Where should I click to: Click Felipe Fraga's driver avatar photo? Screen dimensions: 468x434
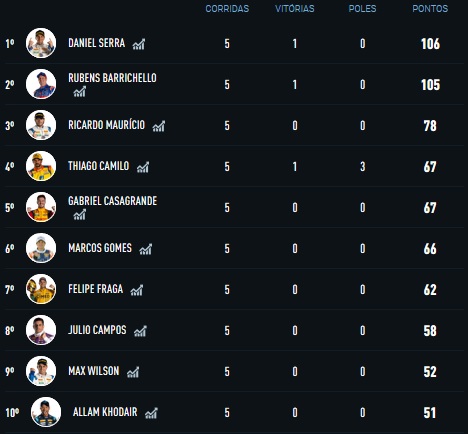(41, 289)
